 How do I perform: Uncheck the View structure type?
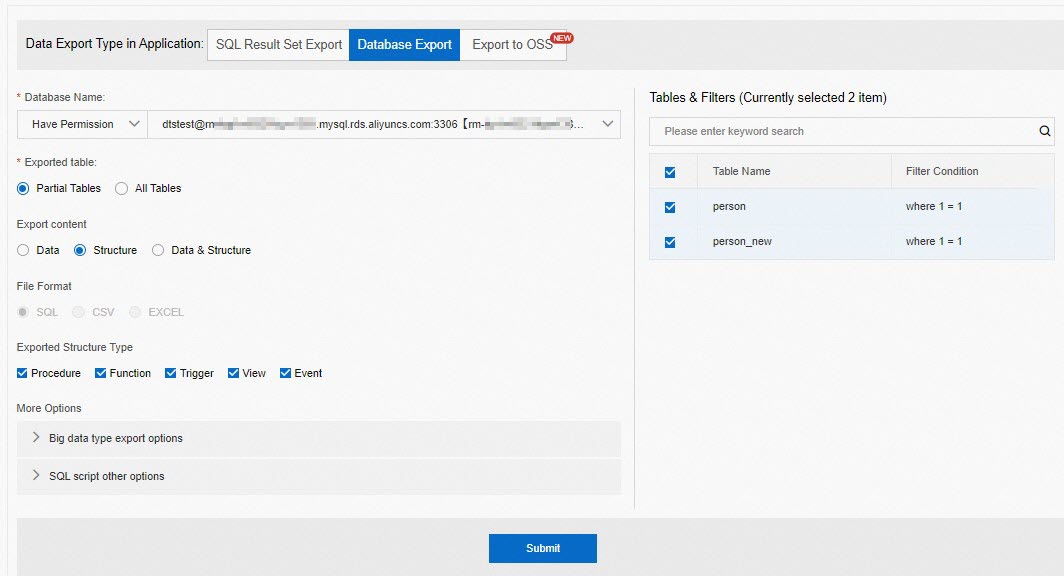233,373
